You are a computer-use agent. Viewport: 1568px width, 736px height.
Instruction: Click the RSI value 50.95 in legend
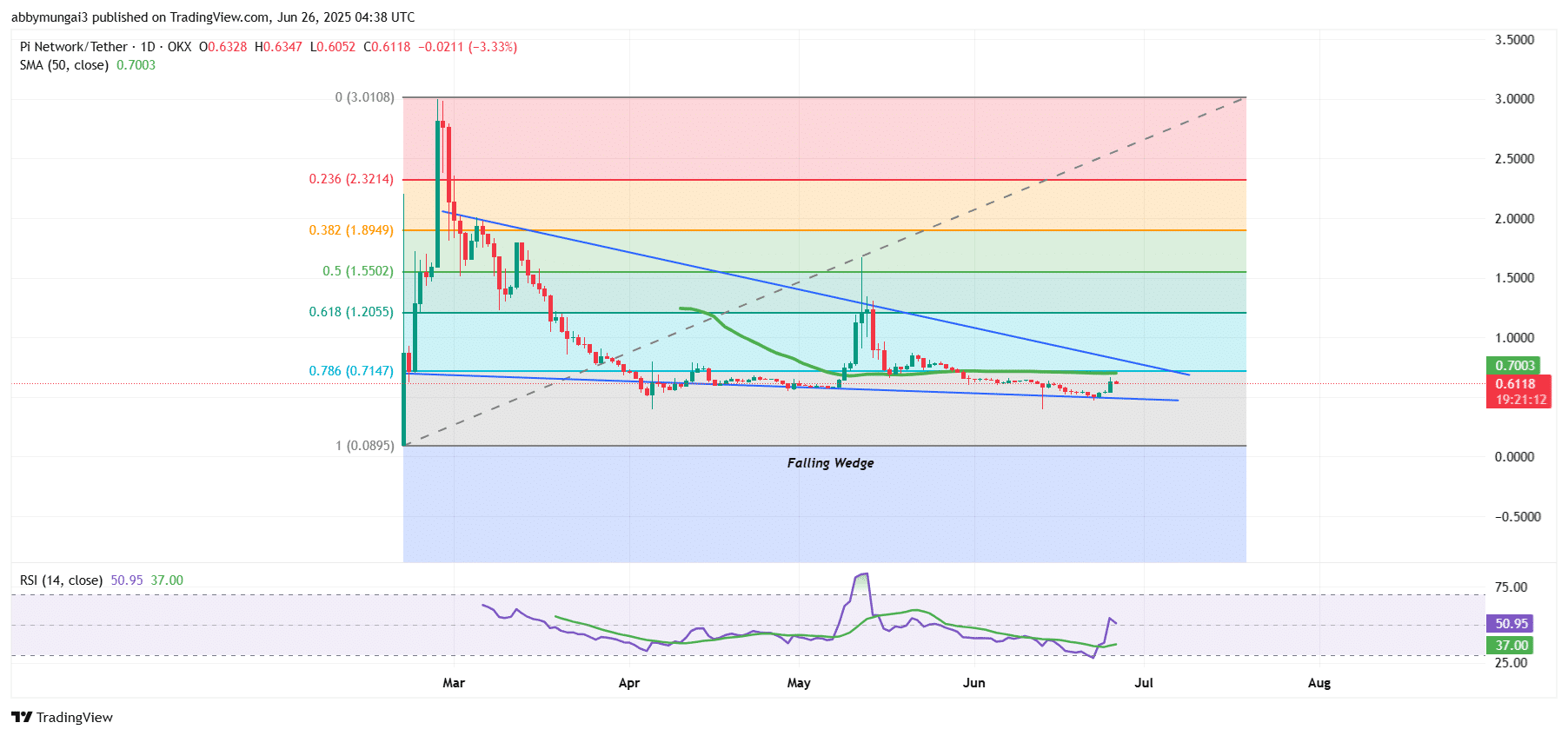click(x=127, y=580)
